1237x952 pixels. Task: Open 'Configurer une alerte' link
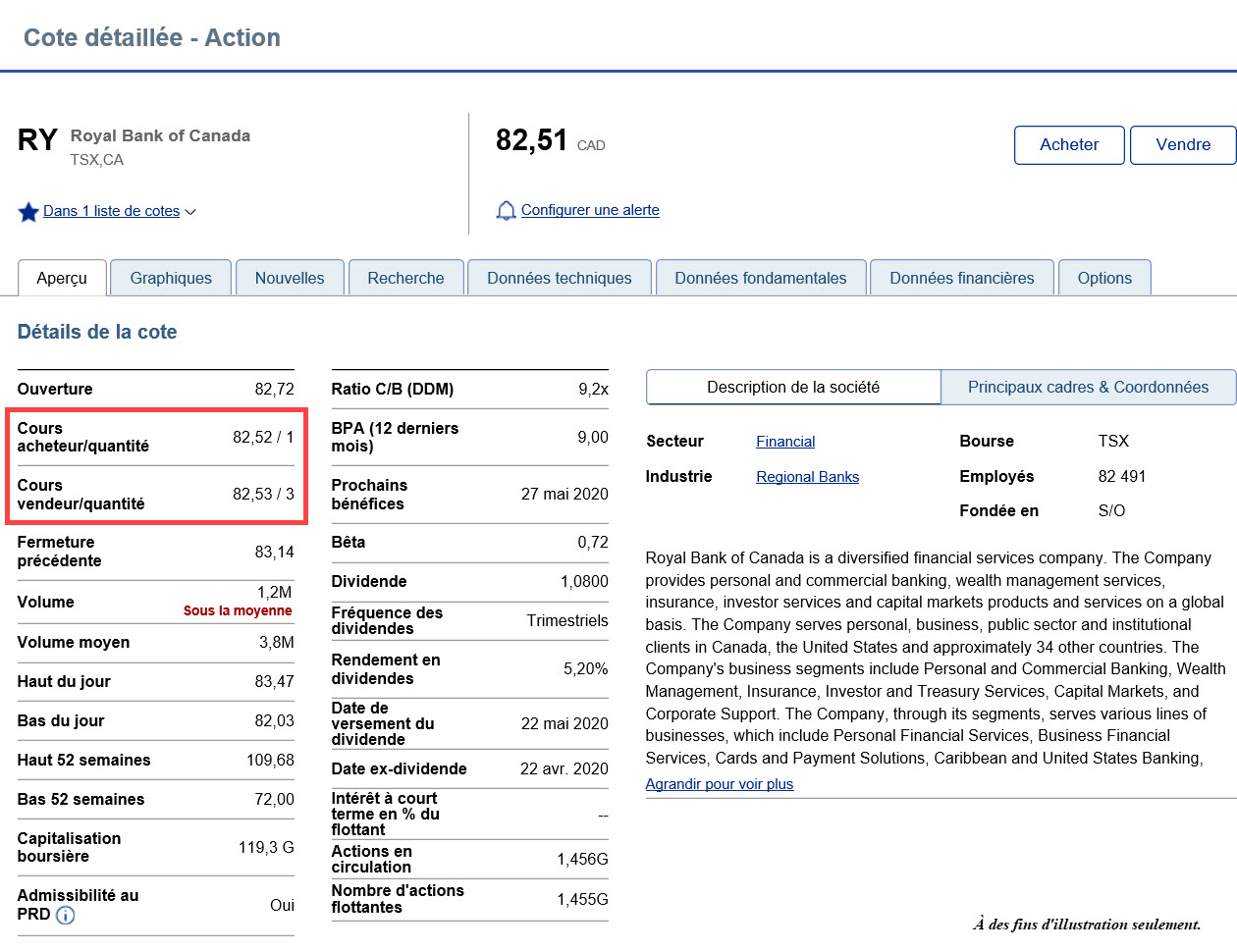(590, 210)
